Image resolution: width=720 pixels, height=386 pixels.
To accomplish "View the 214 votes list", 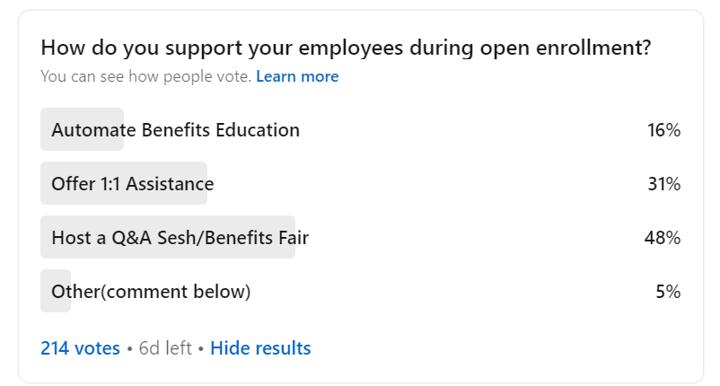I will tap(80, 348).
